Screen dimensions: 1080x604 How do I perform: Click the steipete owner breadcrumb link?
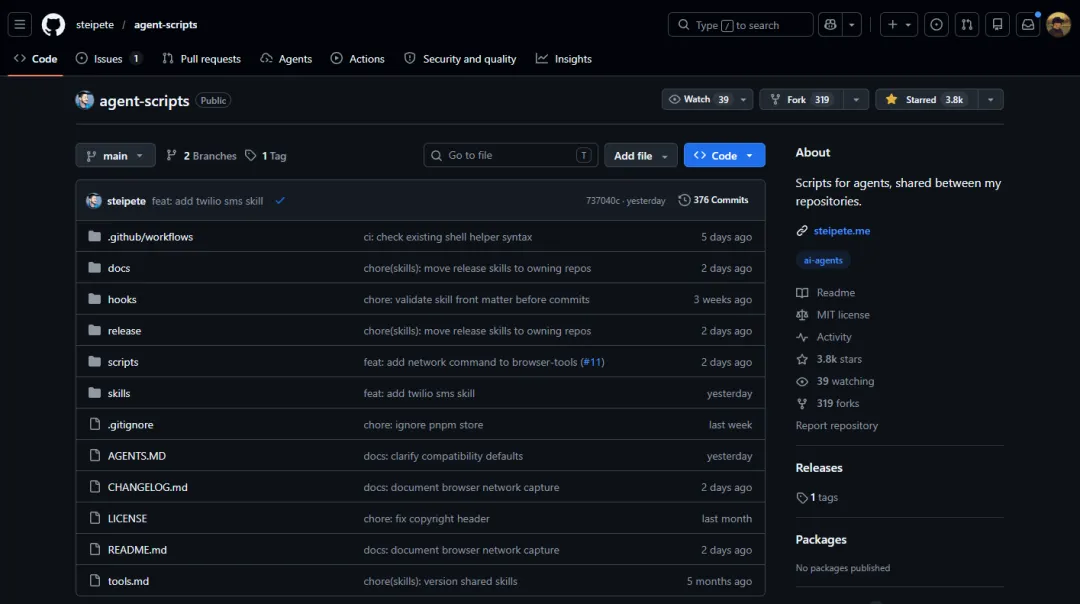point(95,25)
